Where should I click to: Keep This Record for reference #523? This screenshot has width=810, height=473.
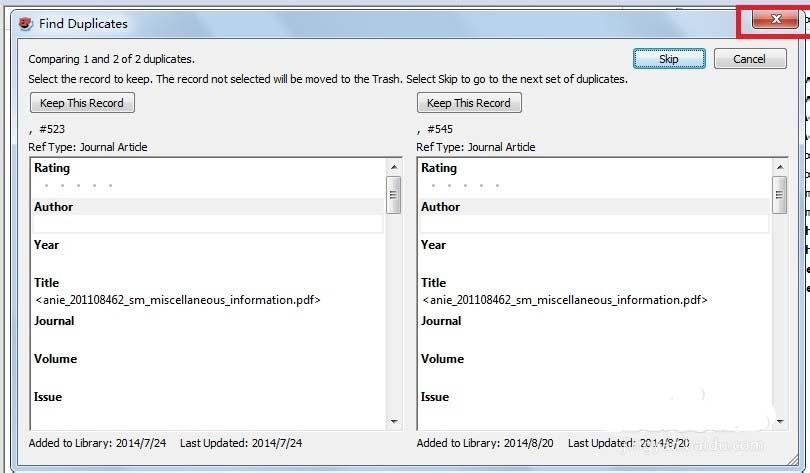coord(83,103)
